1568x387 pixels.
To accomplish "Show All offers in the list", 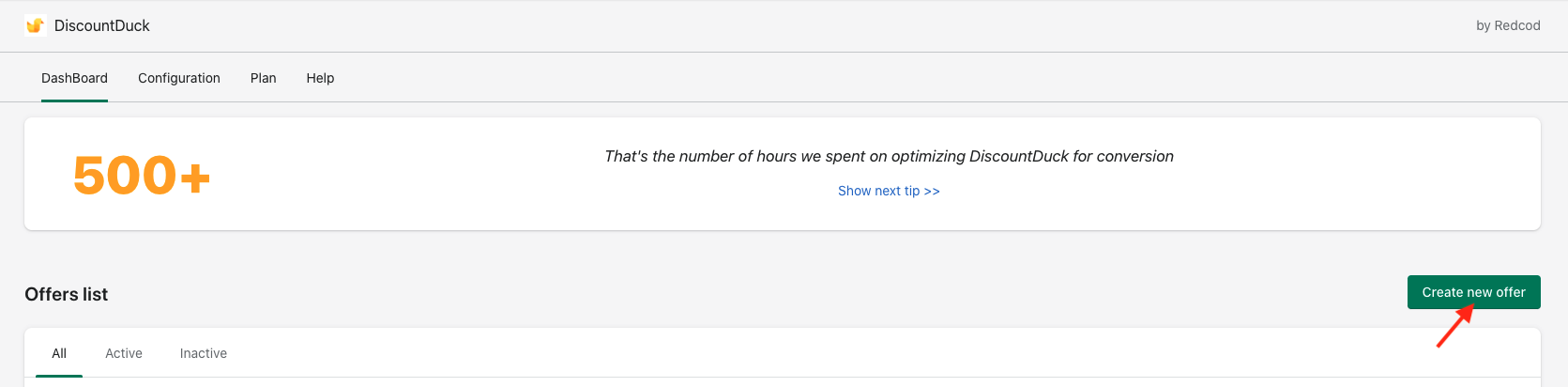I will tap(59, 353).
